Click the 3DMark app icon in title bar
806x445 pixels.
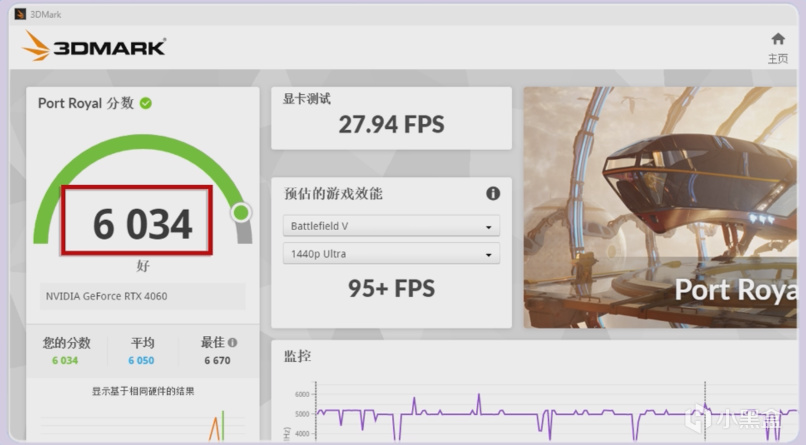[x=20, y=14]
